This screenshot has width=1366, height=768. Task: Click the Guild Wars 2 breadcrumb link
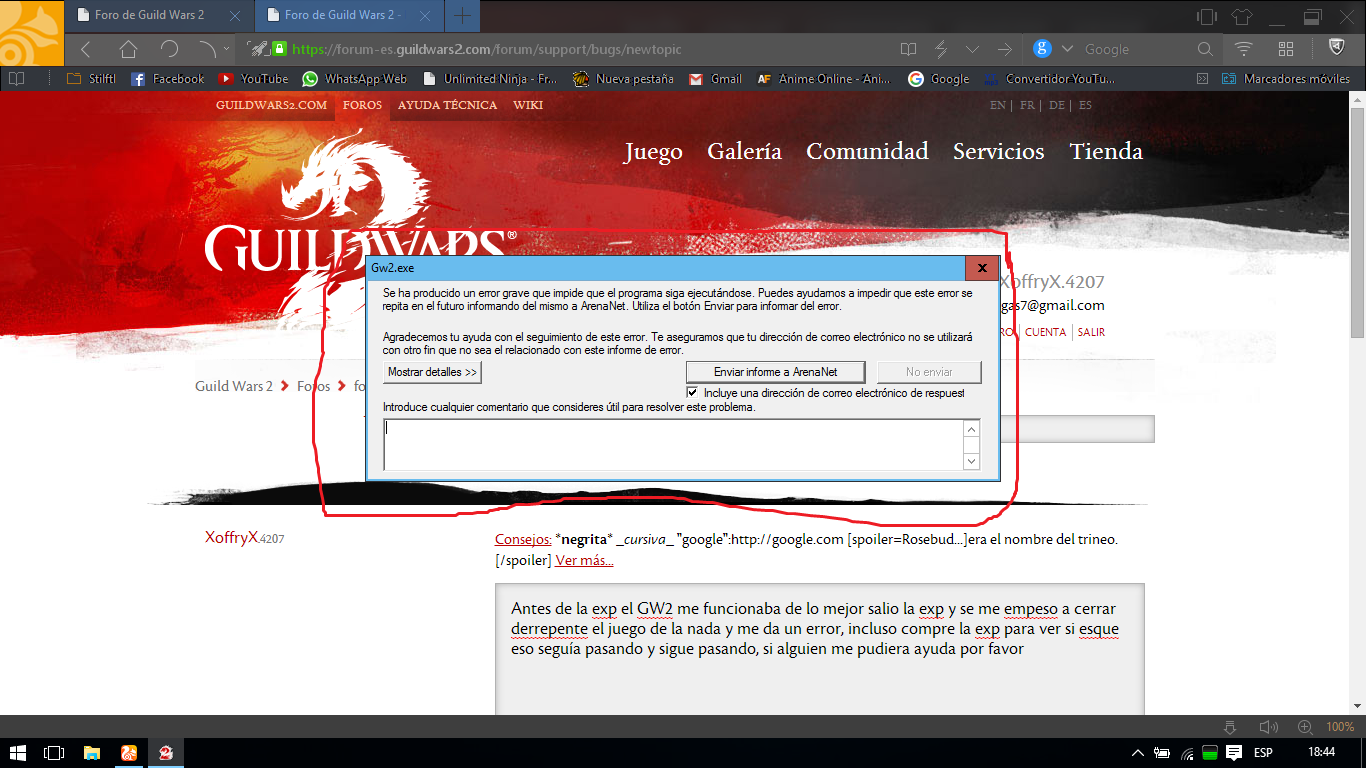[234, 386]
